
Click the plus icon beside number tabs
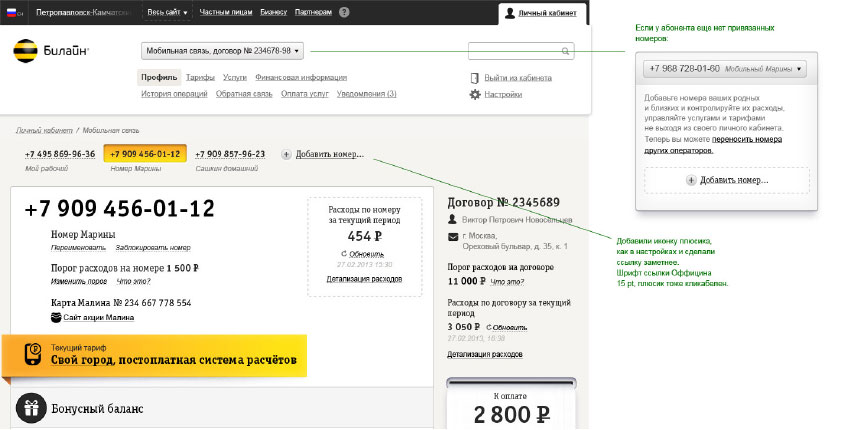click(287, 155)
